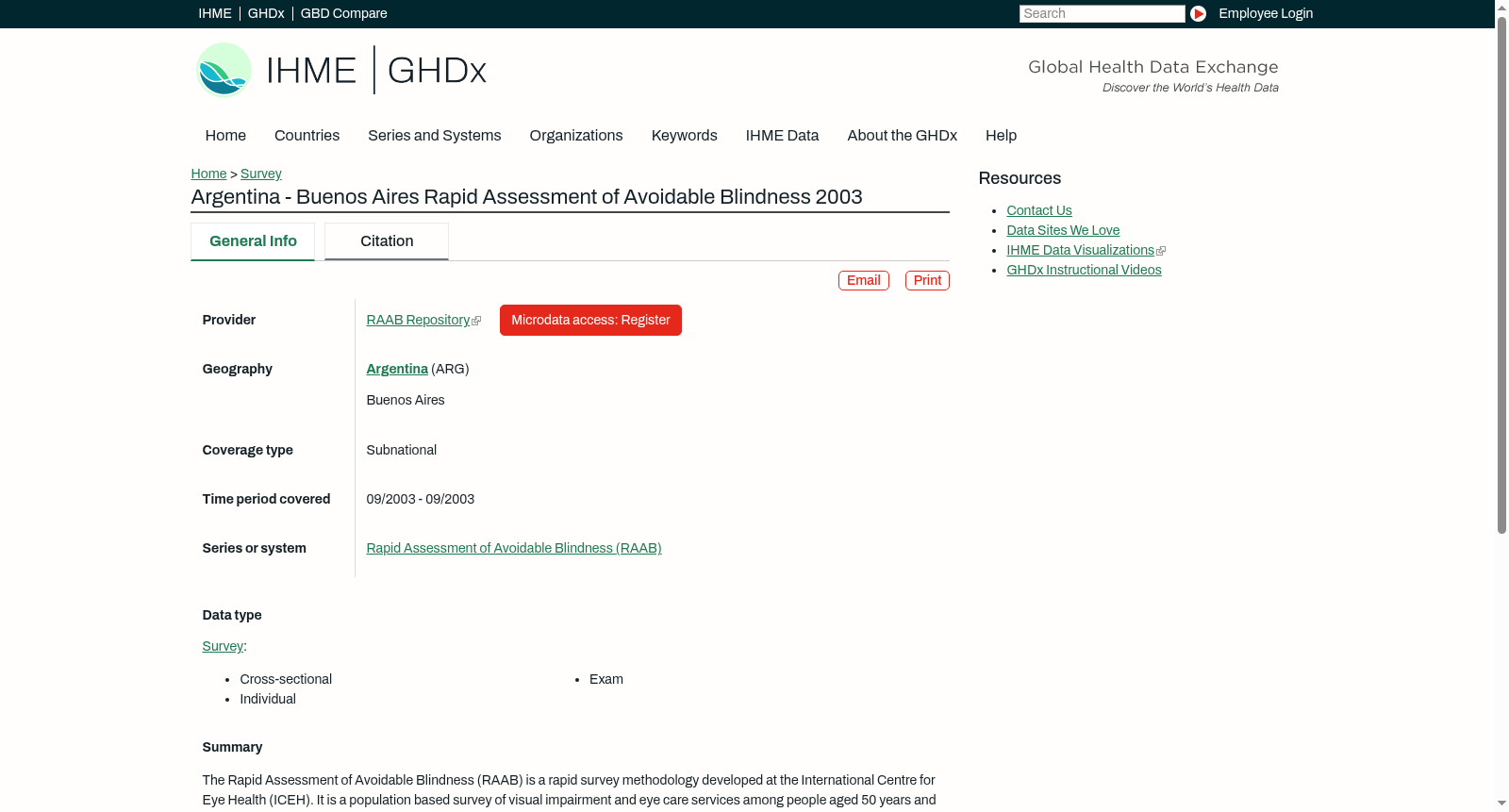1509x812 pixels.
Task: Open GHDx Instructional Videos link
Action: click(1084, 270)
